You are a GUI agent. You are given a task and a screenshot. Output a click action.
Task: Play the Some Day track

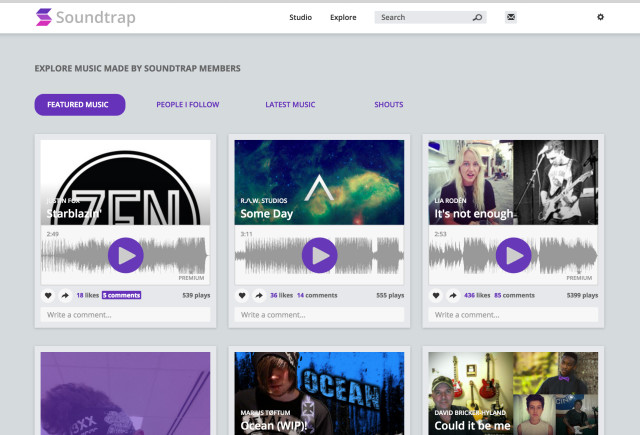click(319, 256)
